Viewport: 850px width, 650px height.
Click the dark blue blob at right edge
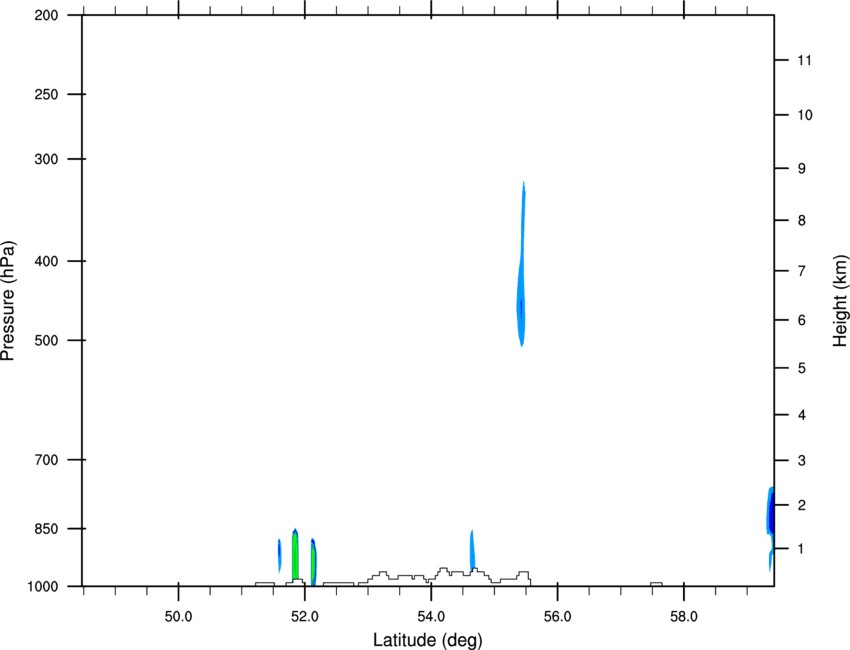click(x=770, y=512)
